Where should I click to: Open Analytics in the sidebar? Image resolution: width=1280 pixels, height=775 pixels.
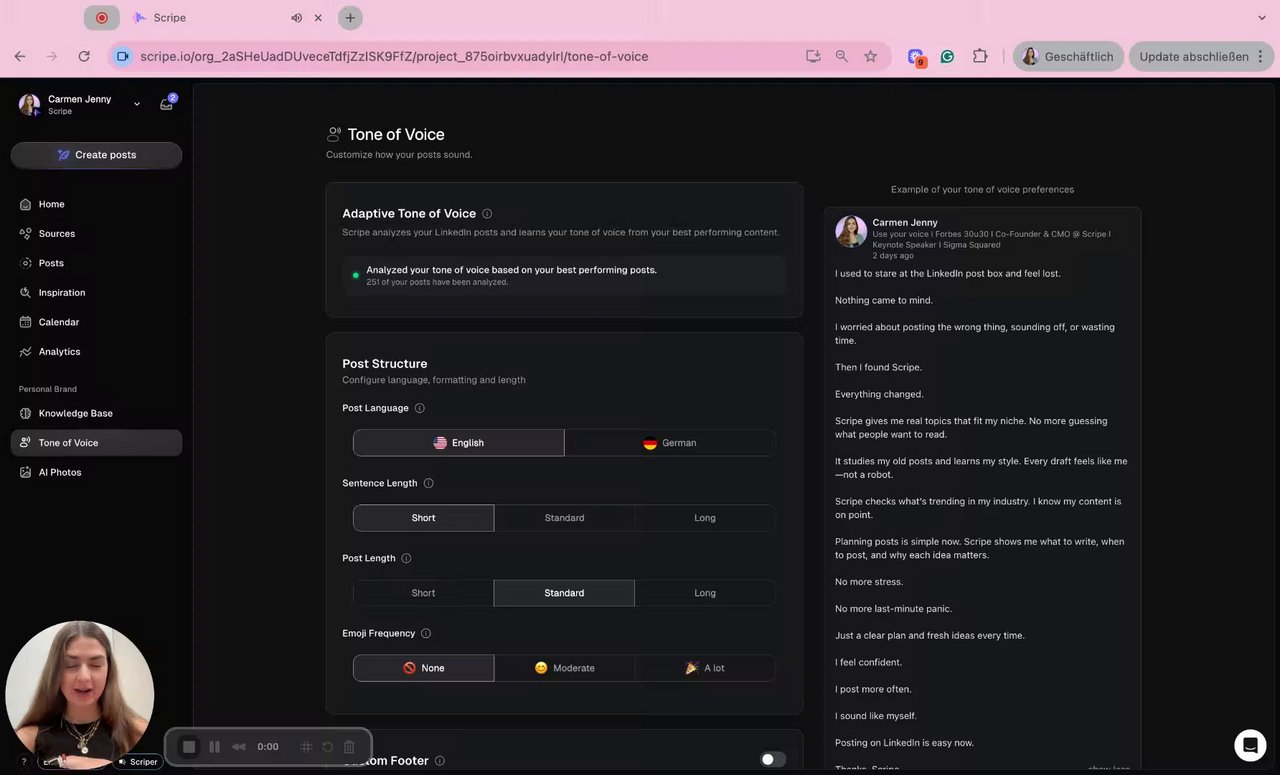[x=96, y=352]
